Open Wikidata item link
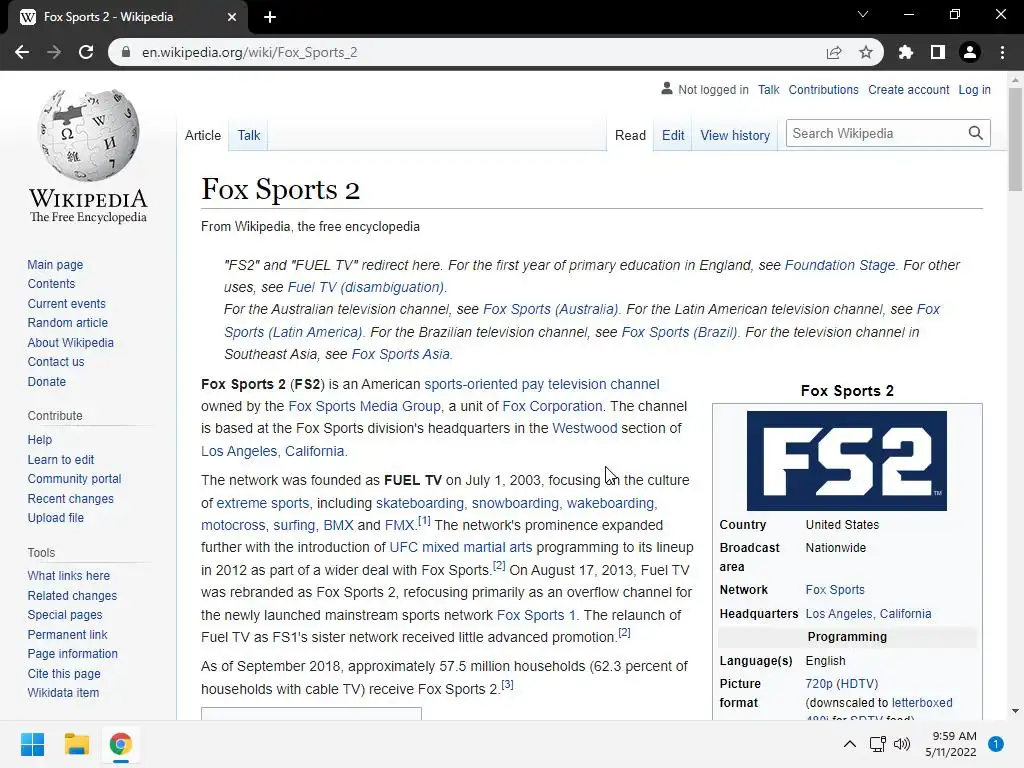This screenshot has height=768, width=1024. pos(63,692)
